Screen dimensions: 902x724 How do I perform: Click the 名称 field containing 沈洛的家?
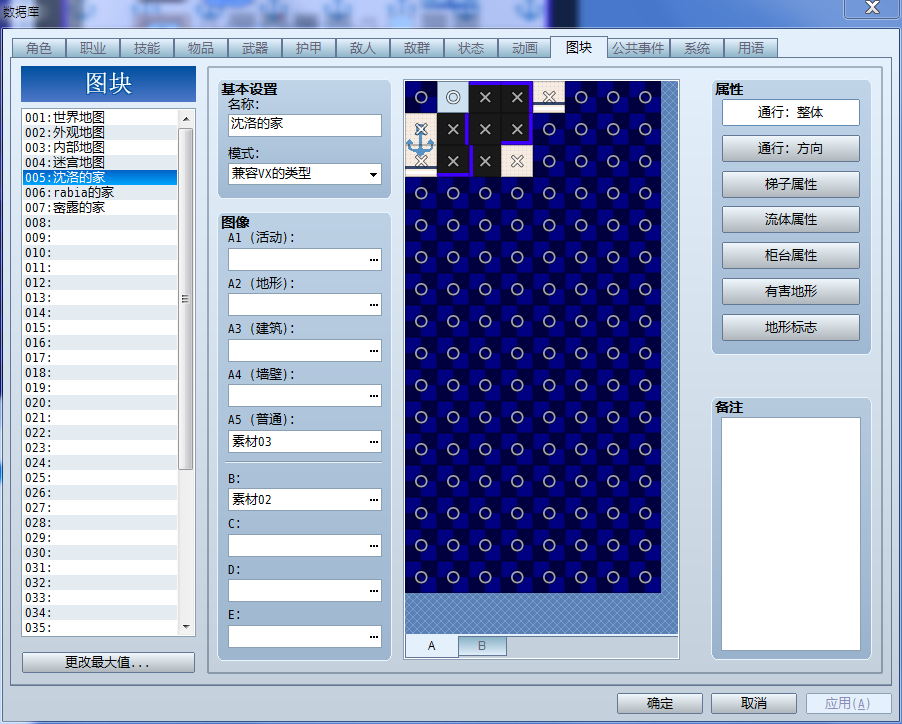[x=305, y=125]
